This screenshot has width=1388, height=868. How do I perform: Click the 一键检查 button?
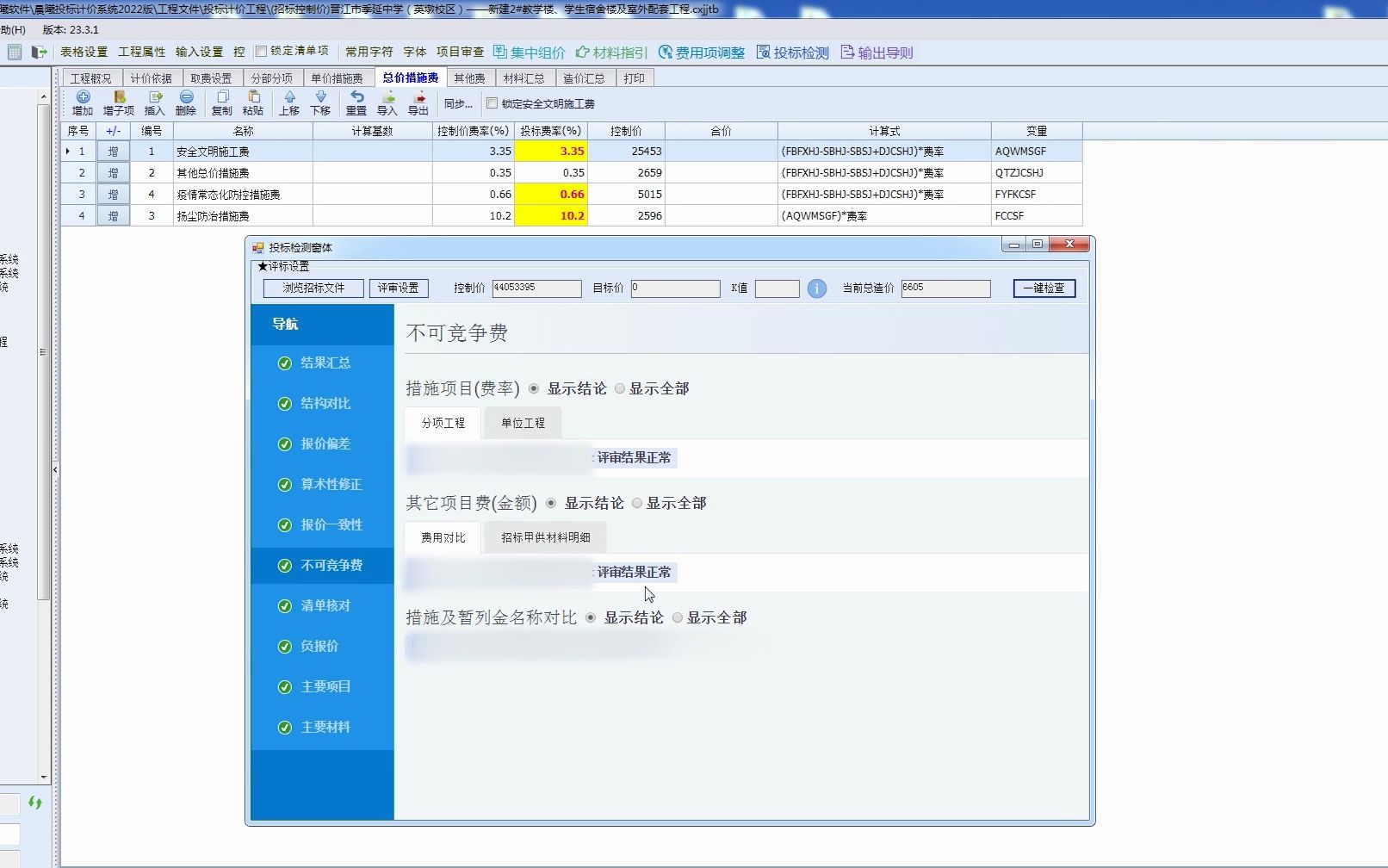pos(1044,288)
